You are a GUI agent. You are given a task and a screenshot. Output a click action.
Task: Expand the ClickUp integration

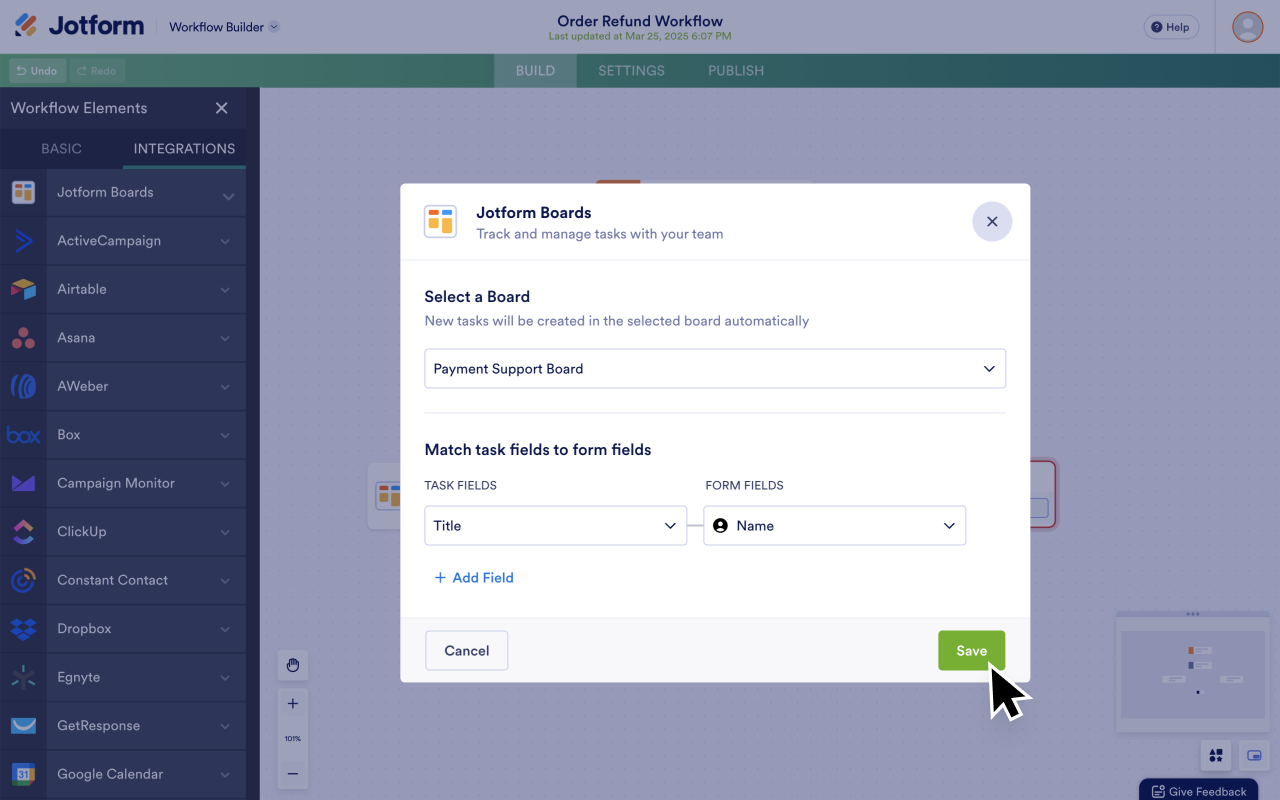[225, 532]
